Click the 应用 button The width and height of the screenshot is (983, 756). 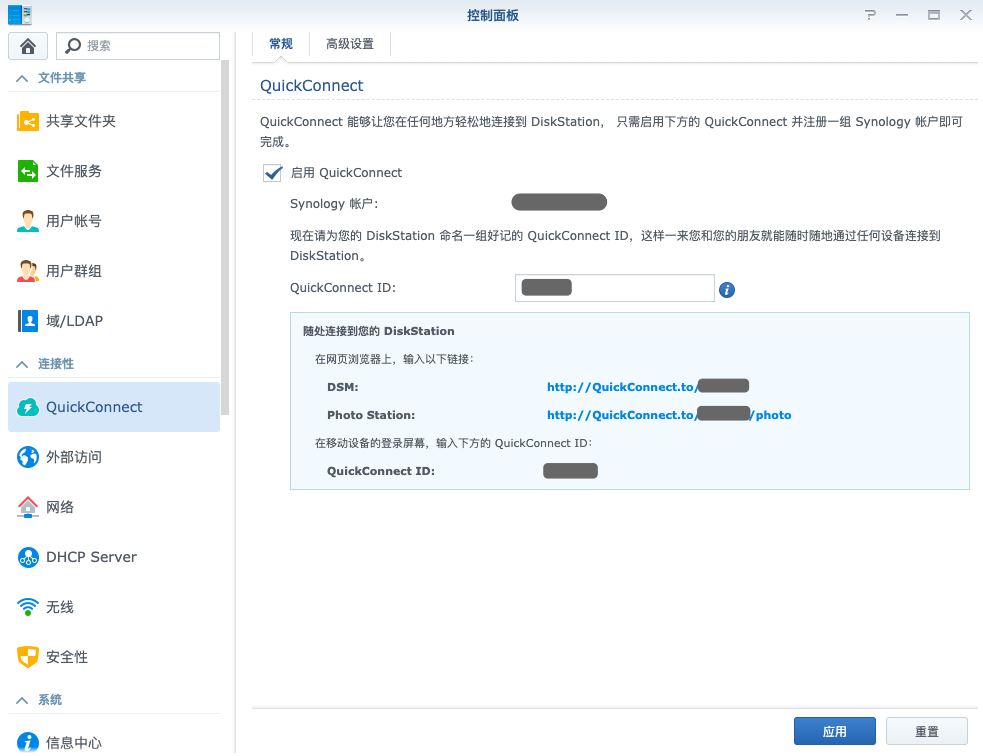(x=834, y=731)
